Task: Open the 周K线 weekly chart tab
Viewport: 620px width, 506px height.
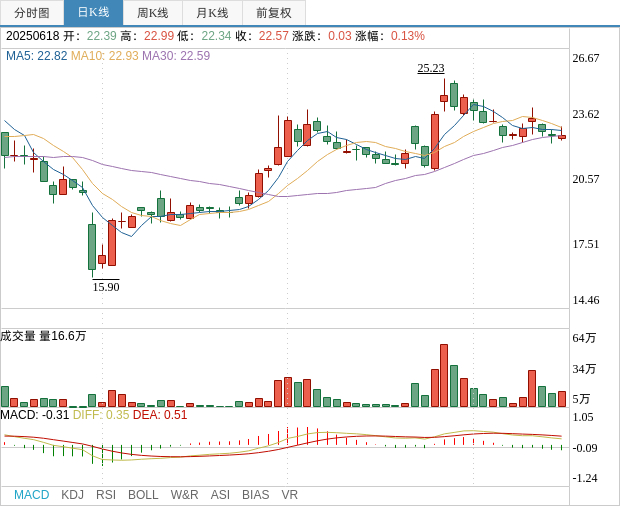Action: click(x=153, y=13)
